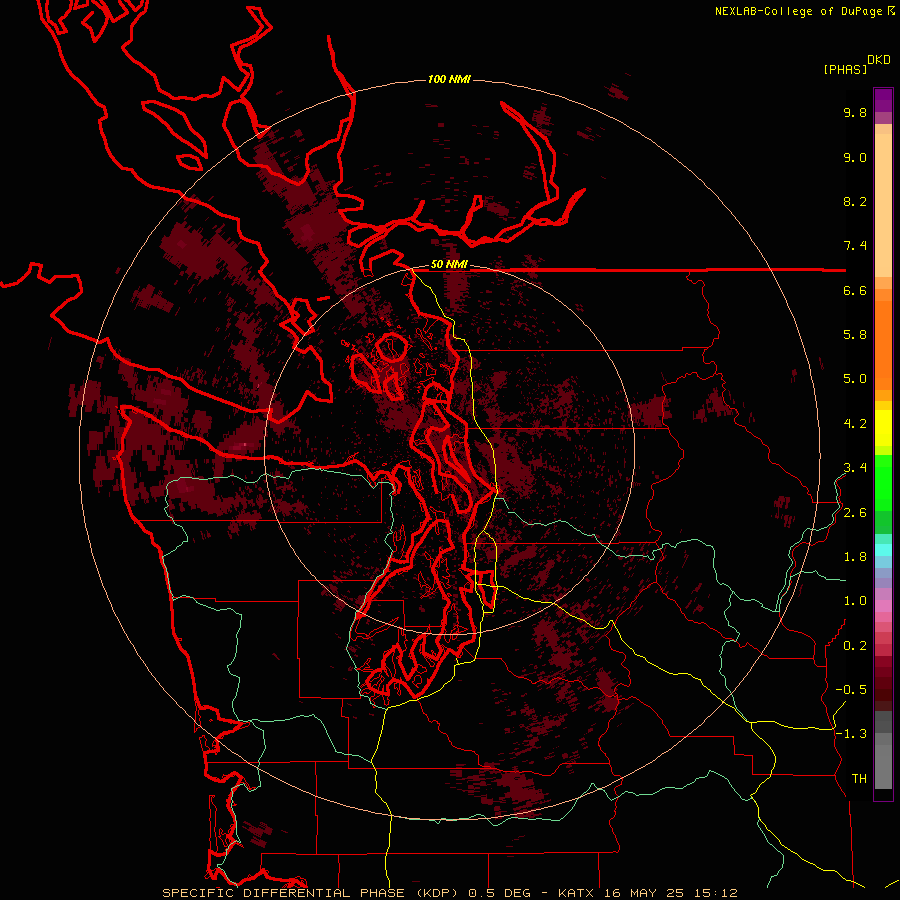Click the KATX radar site identifier
The width and height of the screenshot is (900, 900).
pyautogui.click(x=577, y=893)
